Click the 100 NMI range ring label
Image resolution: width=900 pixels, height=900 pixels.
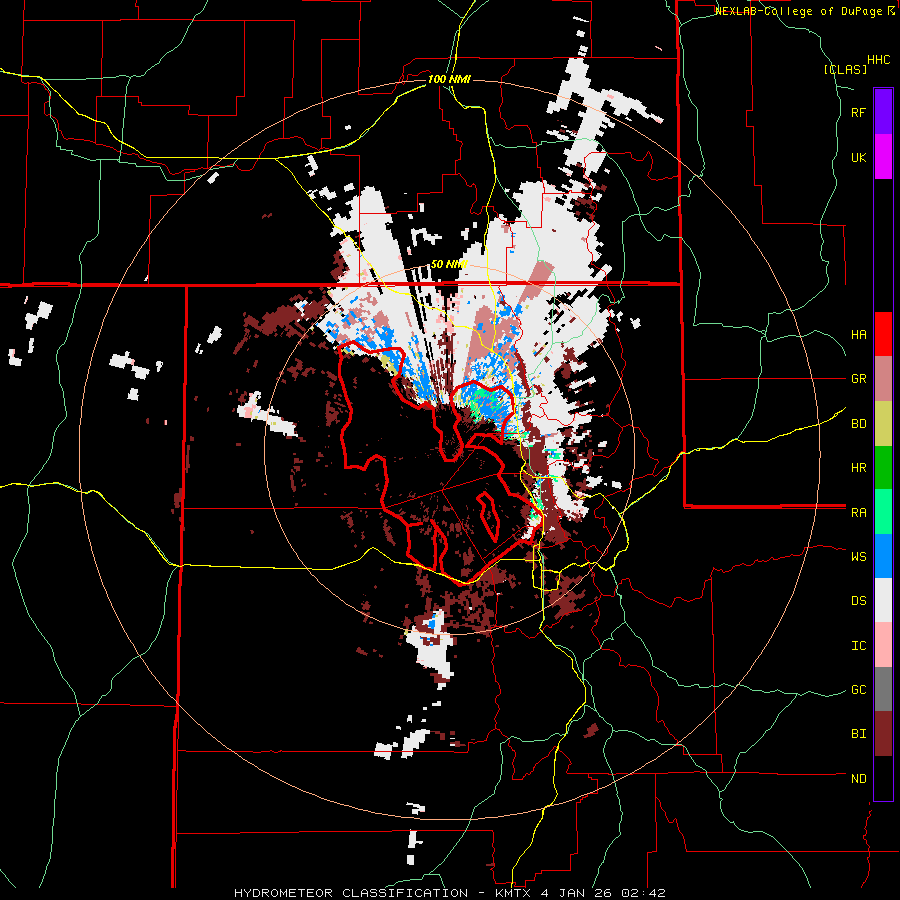click(x=449, y=79)
